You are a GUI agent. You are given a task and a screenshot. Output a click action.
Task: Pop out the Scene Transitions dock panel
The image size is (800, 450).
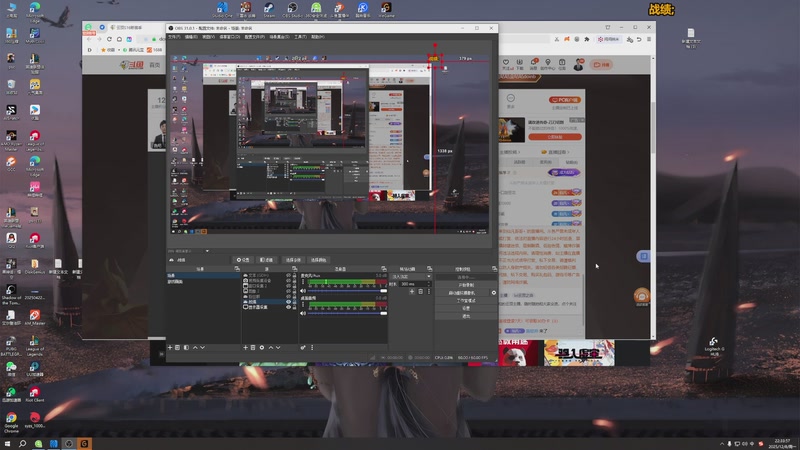(x=429, y=268)
